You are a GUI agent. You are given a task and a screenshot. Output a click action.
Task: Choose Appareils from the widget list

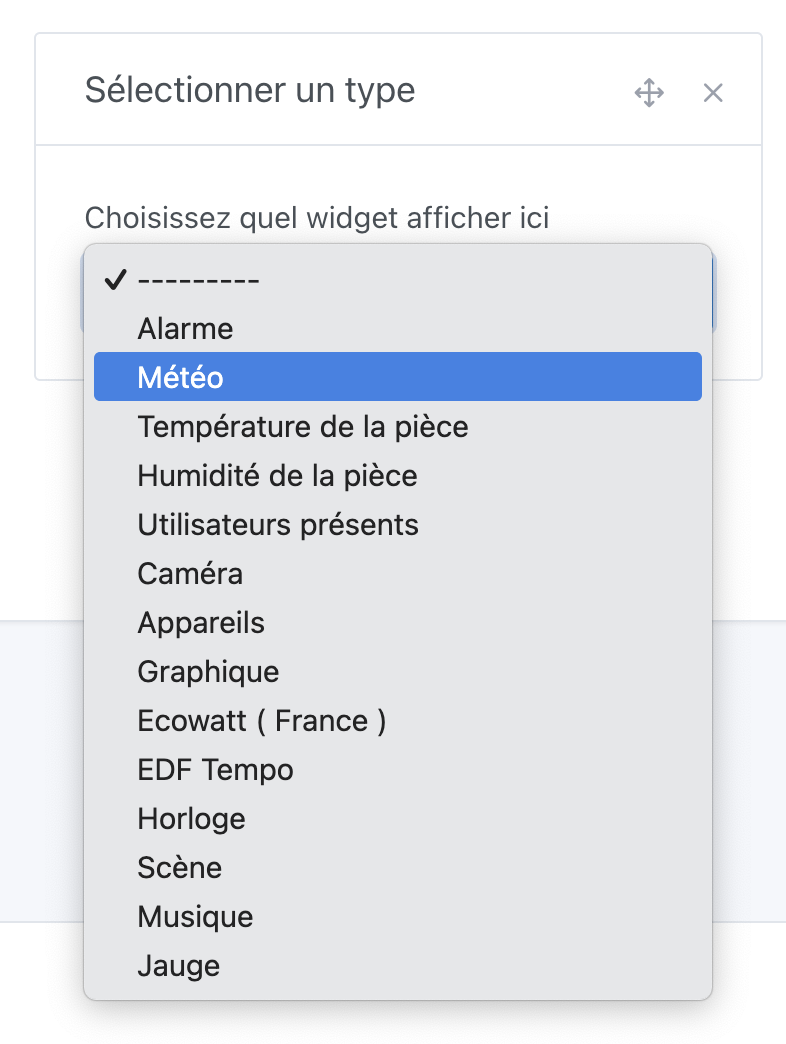click(201, 622)
